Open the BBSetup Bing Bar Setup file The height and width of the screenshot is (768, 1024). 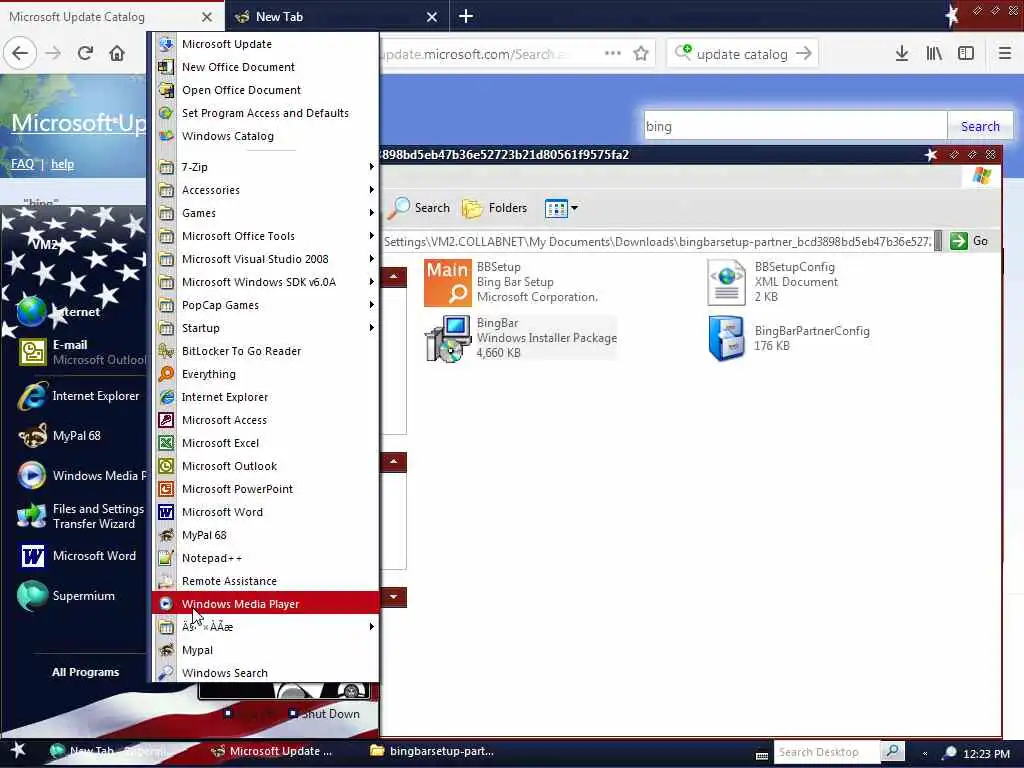click(x=511, y=282)
